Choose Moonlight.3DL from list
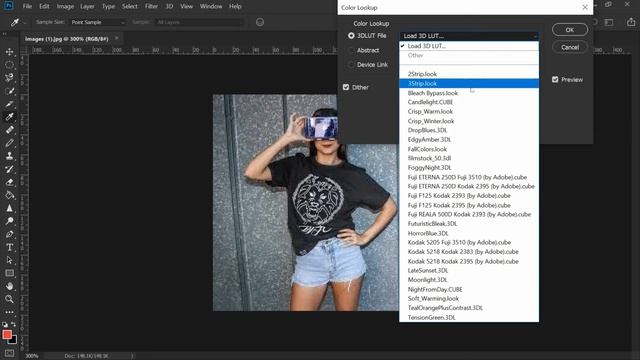The width and height of the screenshot is (640, 360). tap(469, 280)
